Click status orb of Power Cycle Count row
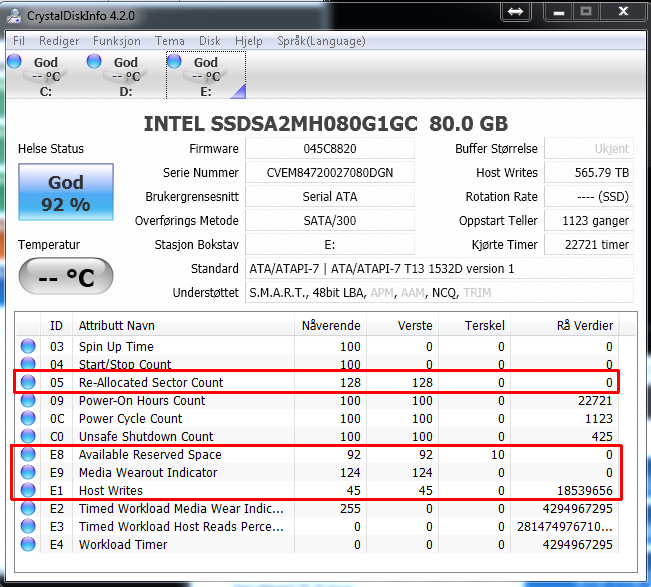 point(28,418)
